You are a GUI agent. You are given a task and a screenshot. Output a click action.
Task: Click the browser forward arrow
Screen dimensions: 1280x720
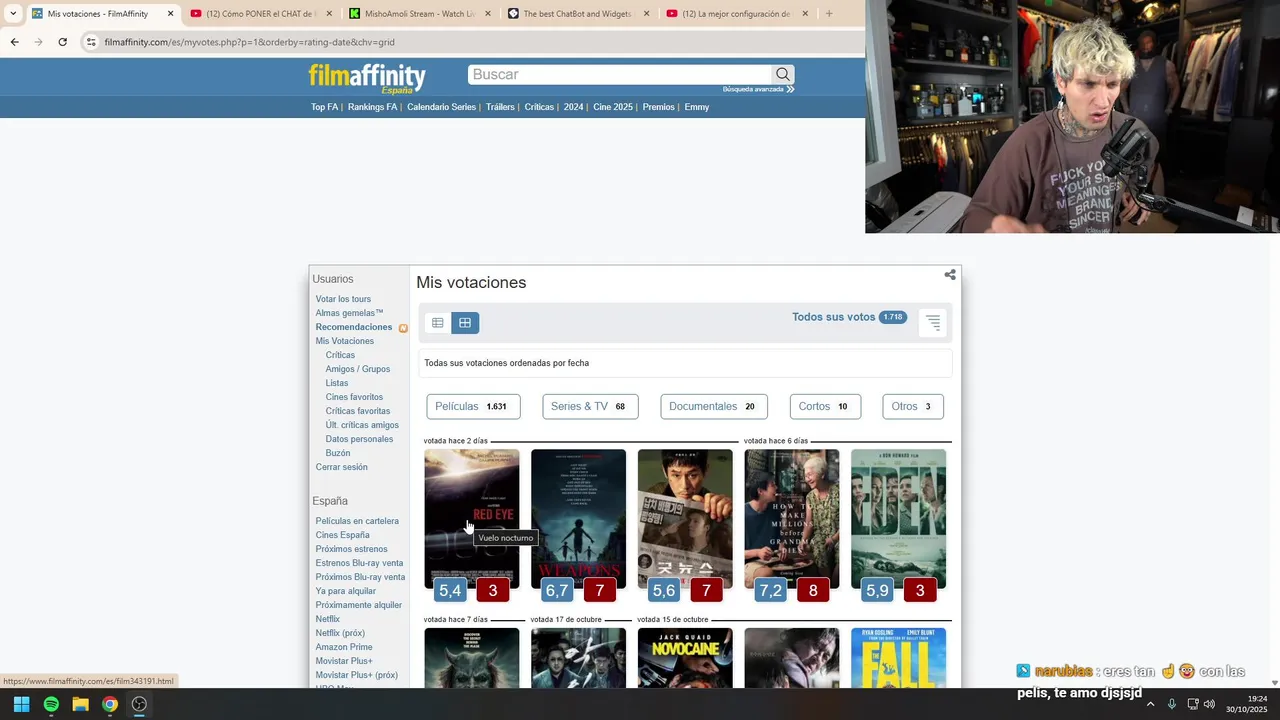coord(38,42)
